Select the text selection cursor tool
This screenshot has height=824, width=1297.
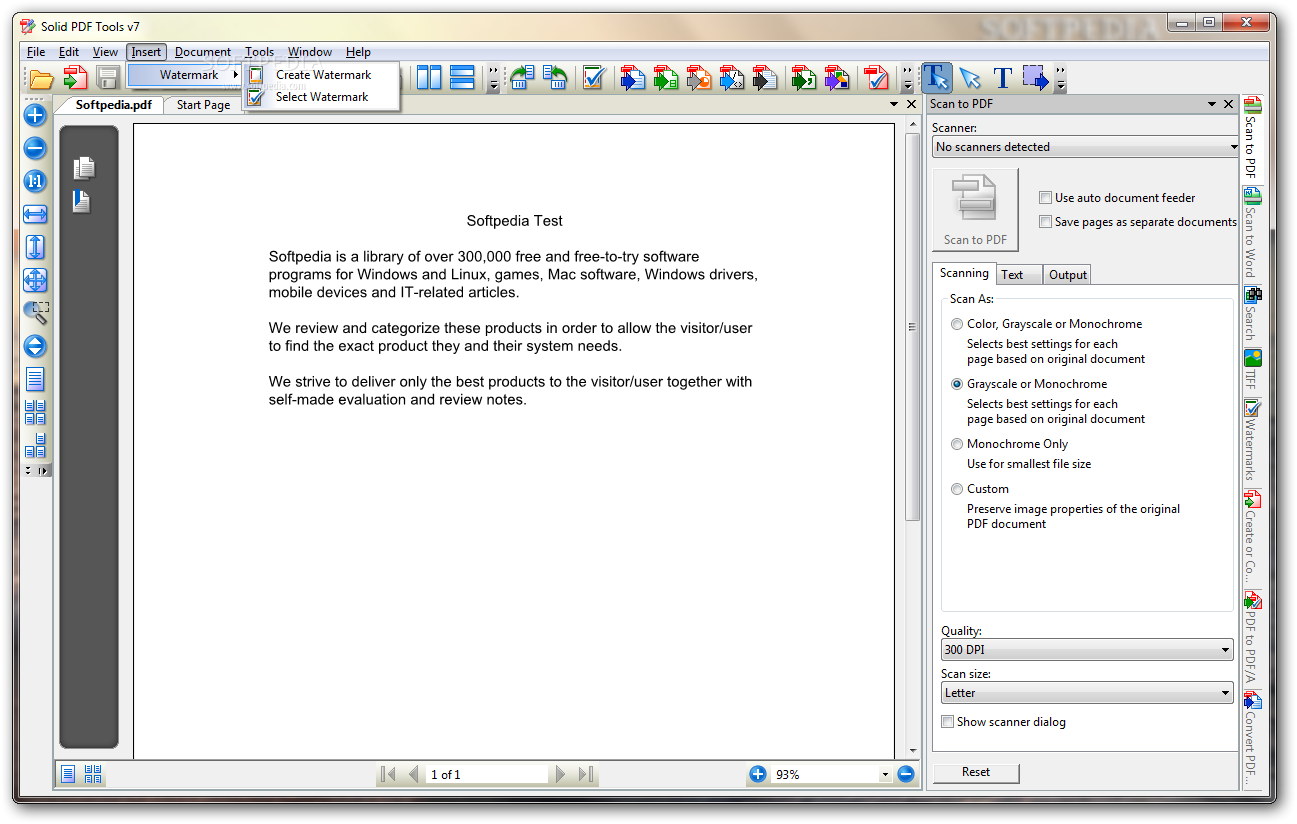937,77
